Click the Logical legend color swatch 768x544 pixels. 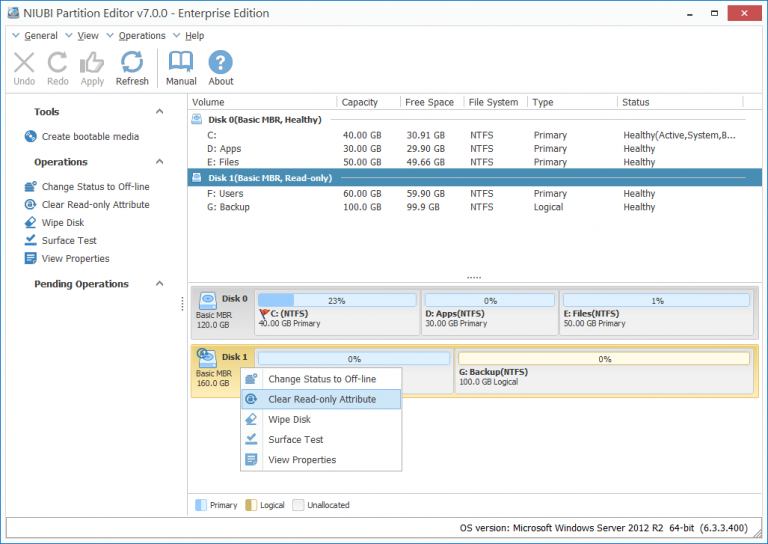251,505
